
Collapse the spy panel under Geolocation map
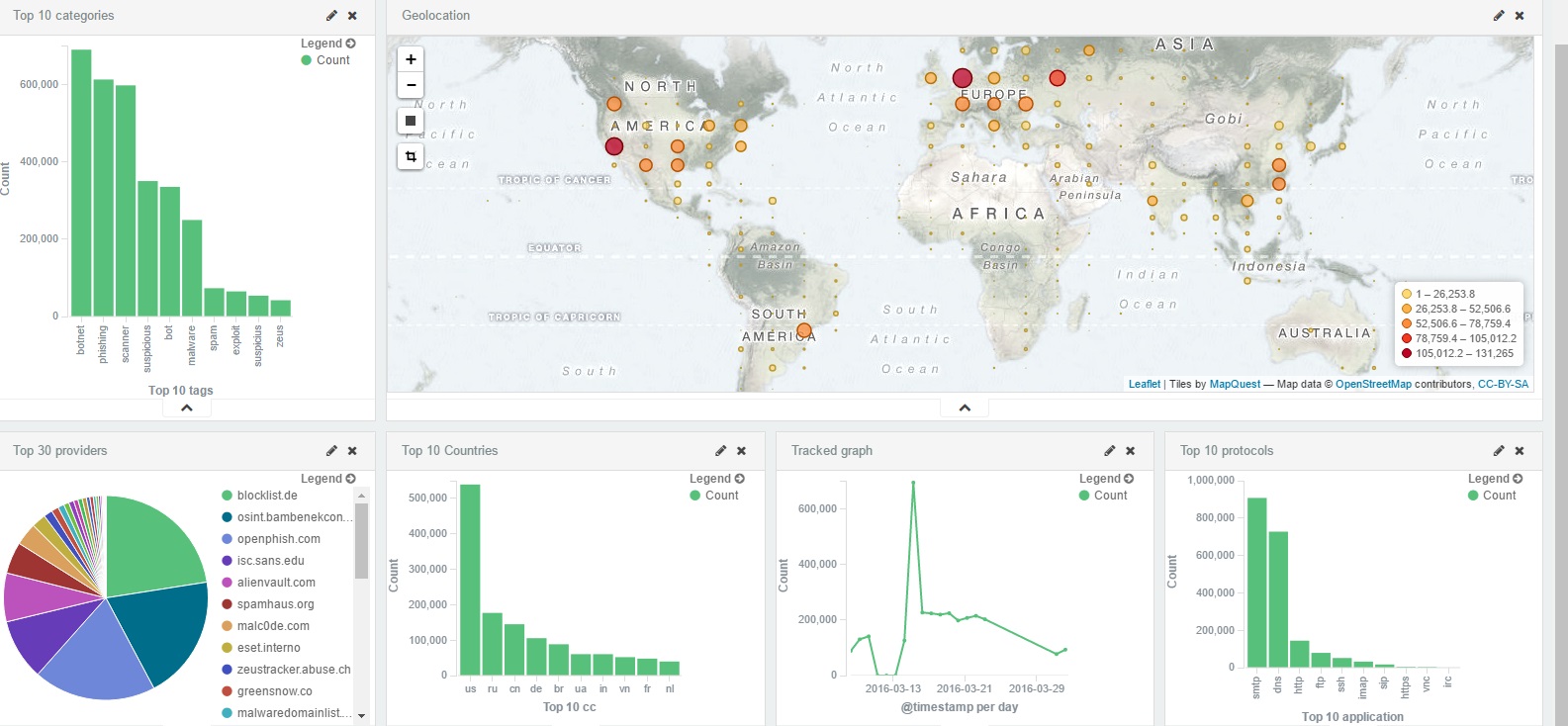(965, 408)
